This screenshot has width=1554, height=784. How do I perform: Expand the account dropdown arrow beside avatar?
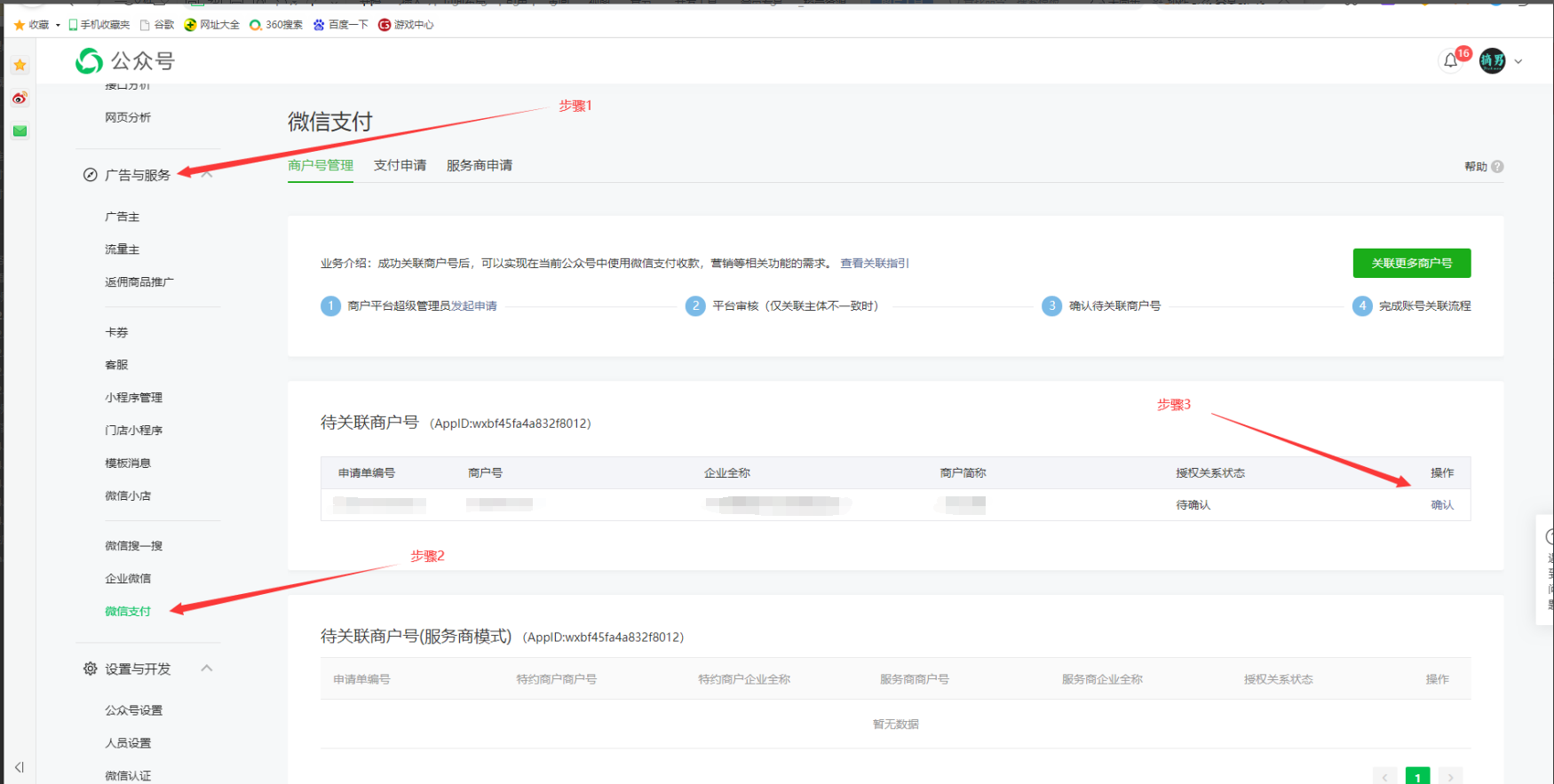click(x=1518, y=61)
